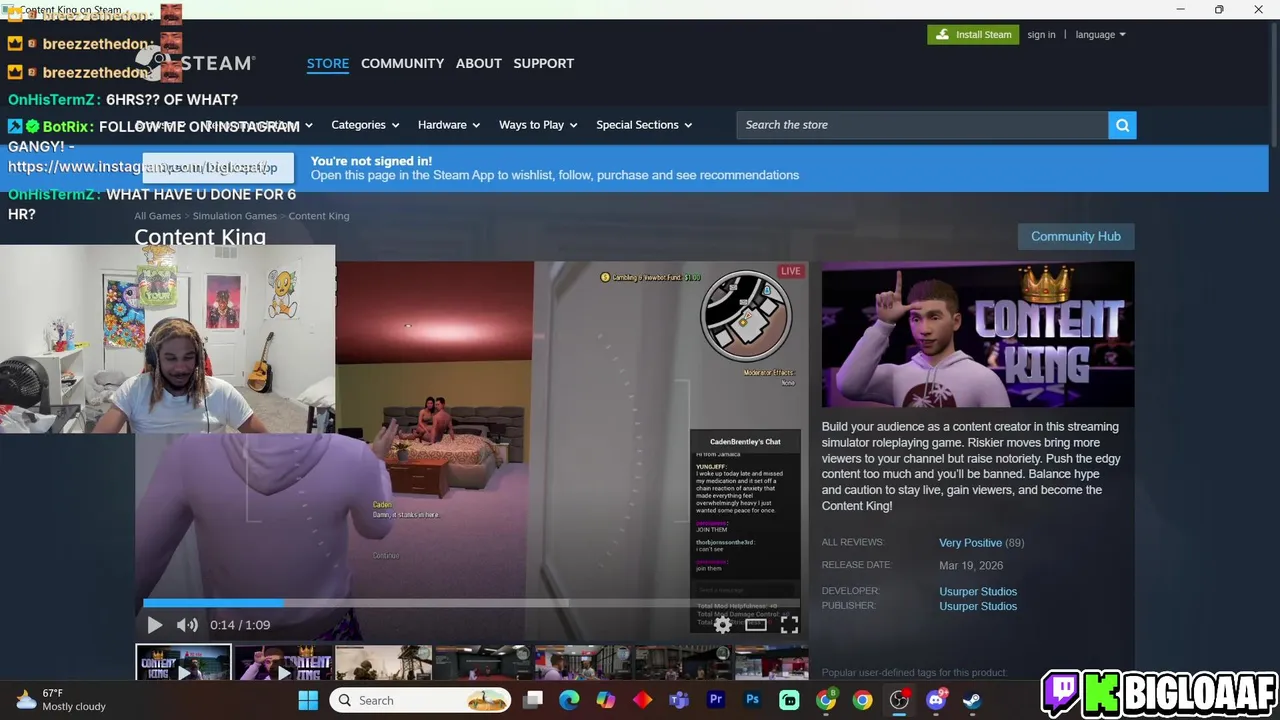Select the soldier screenshot thumbnail
Viewport: 1280px width, 720px height.
pos(383,663)
